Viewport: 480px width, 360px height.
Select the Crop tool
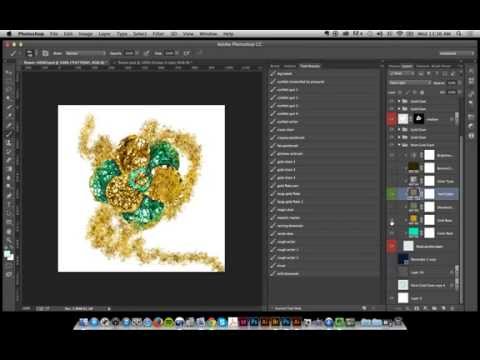tap(9, 107)
